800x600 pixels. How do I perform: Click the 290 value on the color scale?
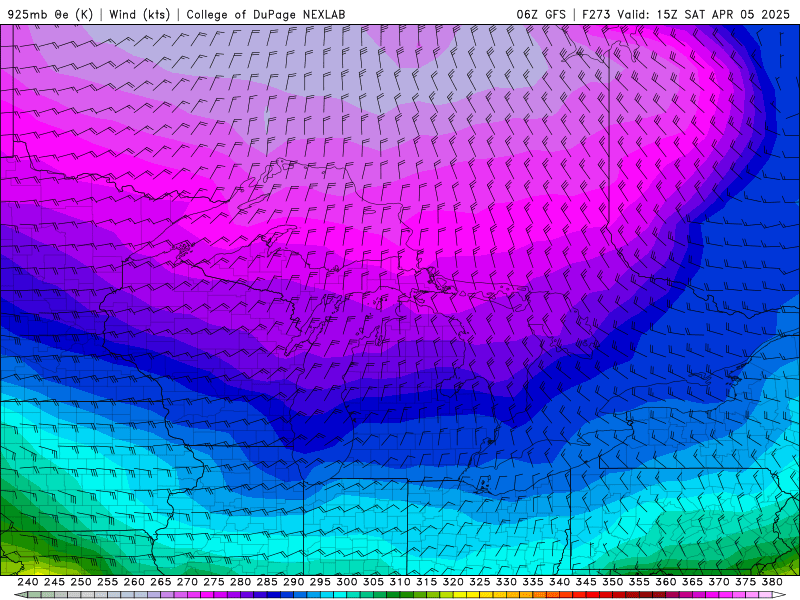tap(293, 582)
